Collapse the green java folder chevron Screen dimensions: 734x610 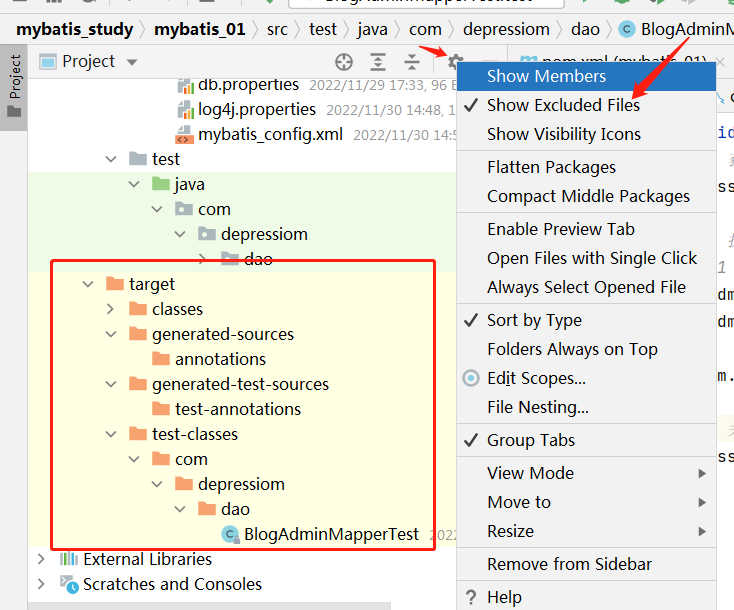pos(134,184)
